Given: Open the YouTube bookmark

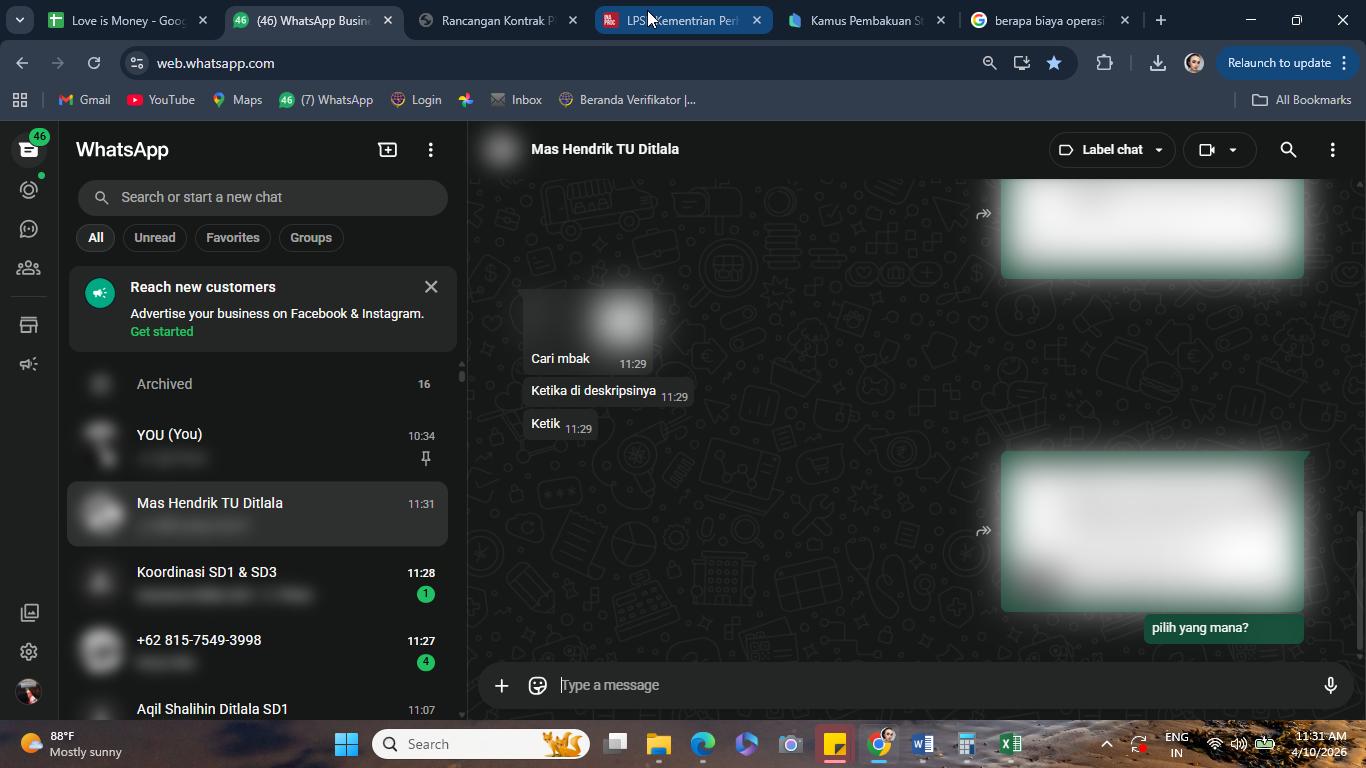Looking at the screenshot, I should coord(161,100).
